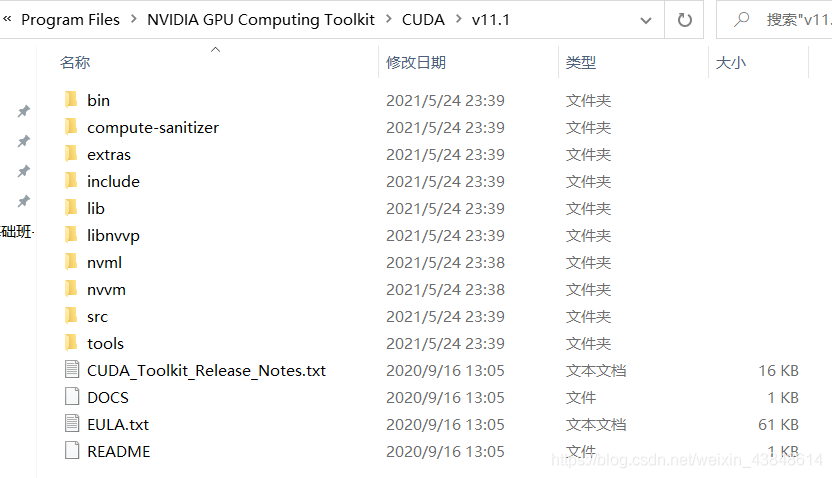Click the first pinned quick access pin
Screen dimensions: 832x478
[23, 112]
